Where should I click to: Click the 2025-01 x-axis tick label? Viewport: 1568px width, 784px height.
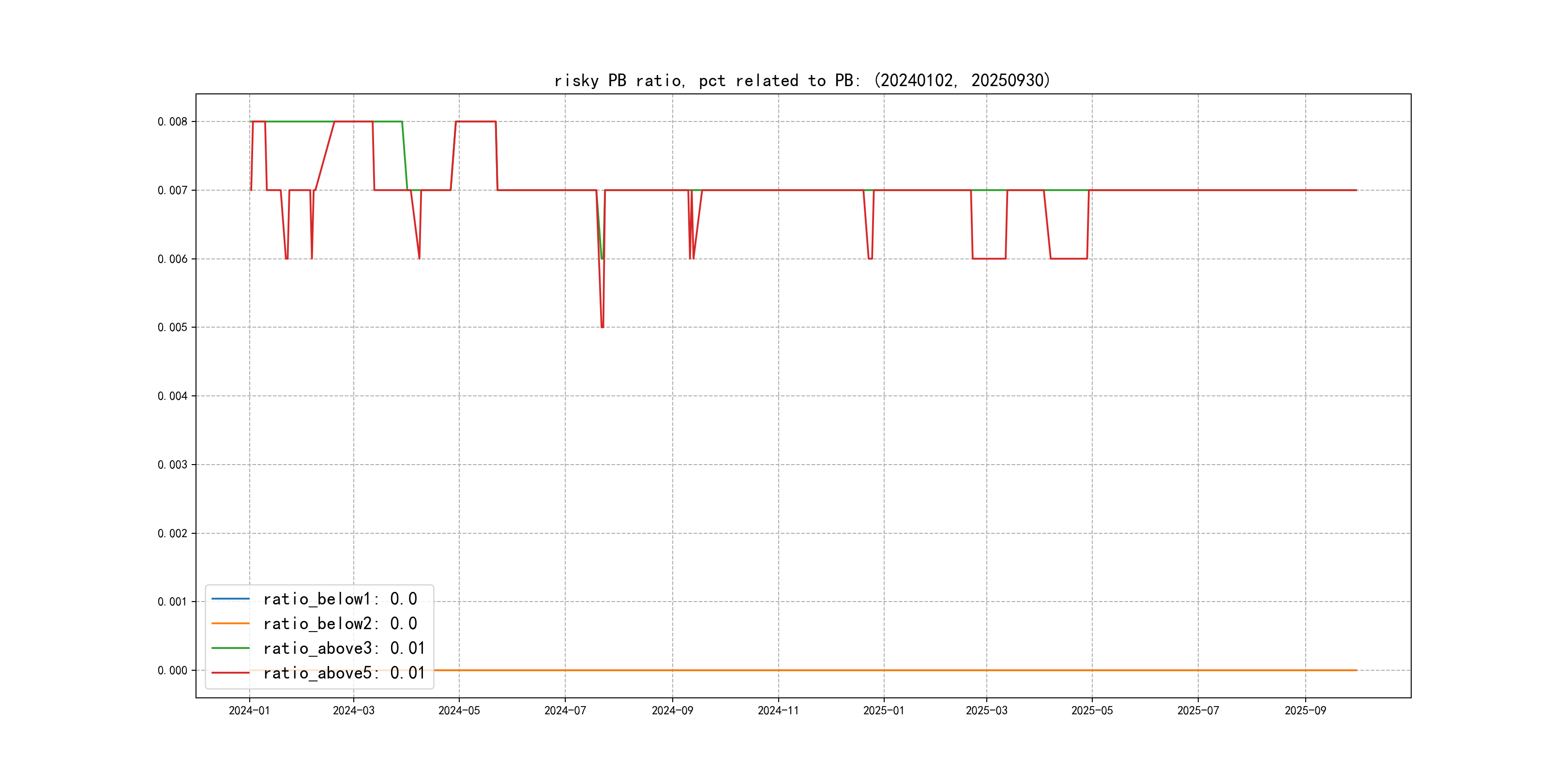click(x=884, y=710)
